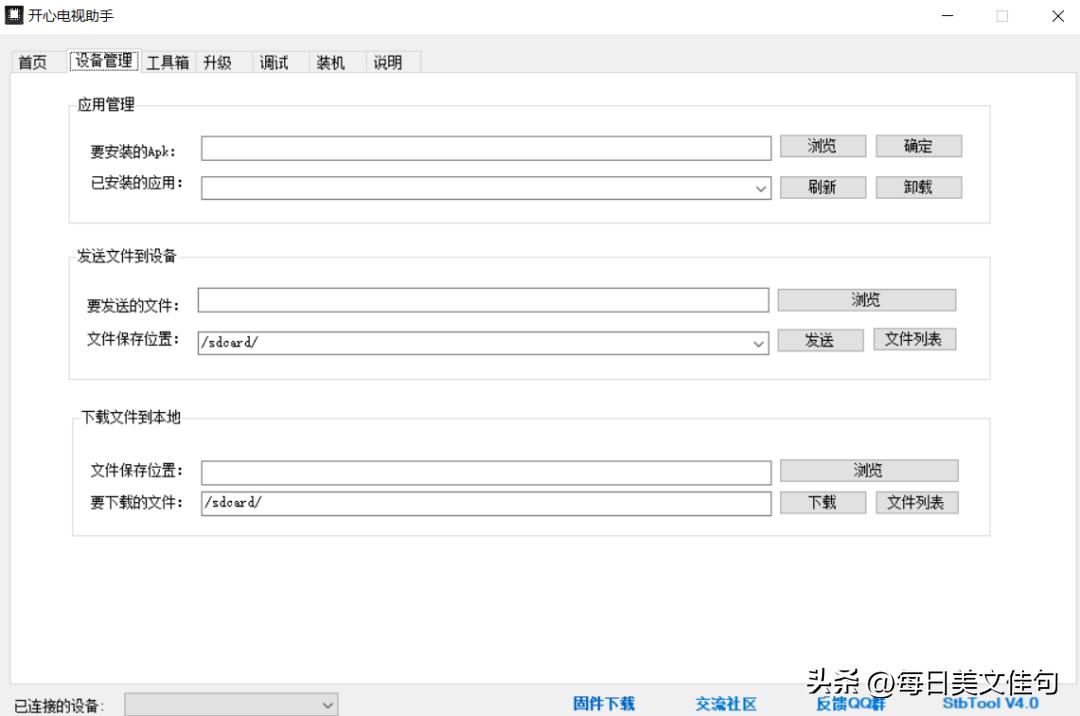Click the 卸载 button
The image size is (1080, 716).
tap(918, 187)
